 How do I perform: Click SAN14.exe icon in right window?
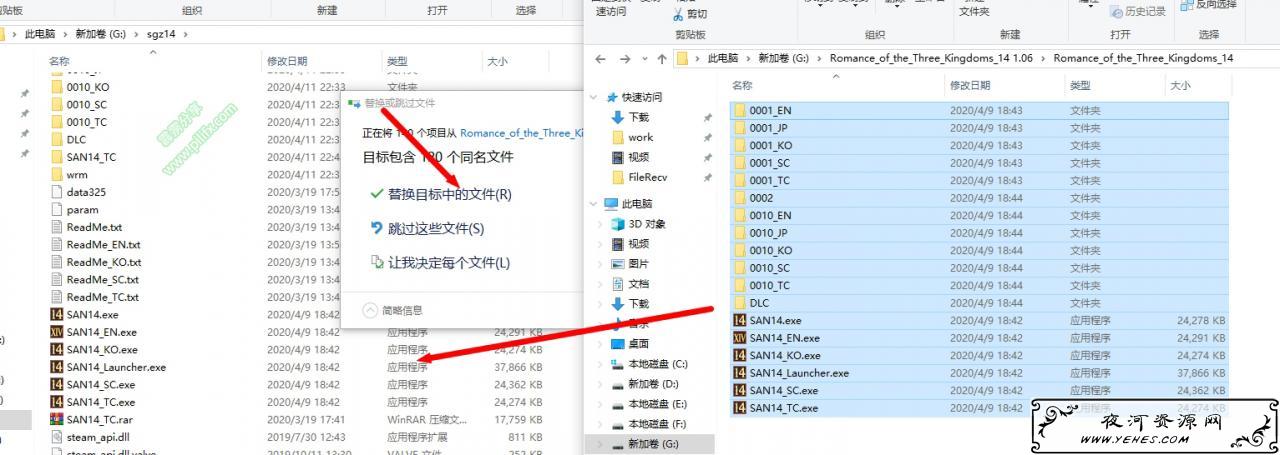point(740,320)
